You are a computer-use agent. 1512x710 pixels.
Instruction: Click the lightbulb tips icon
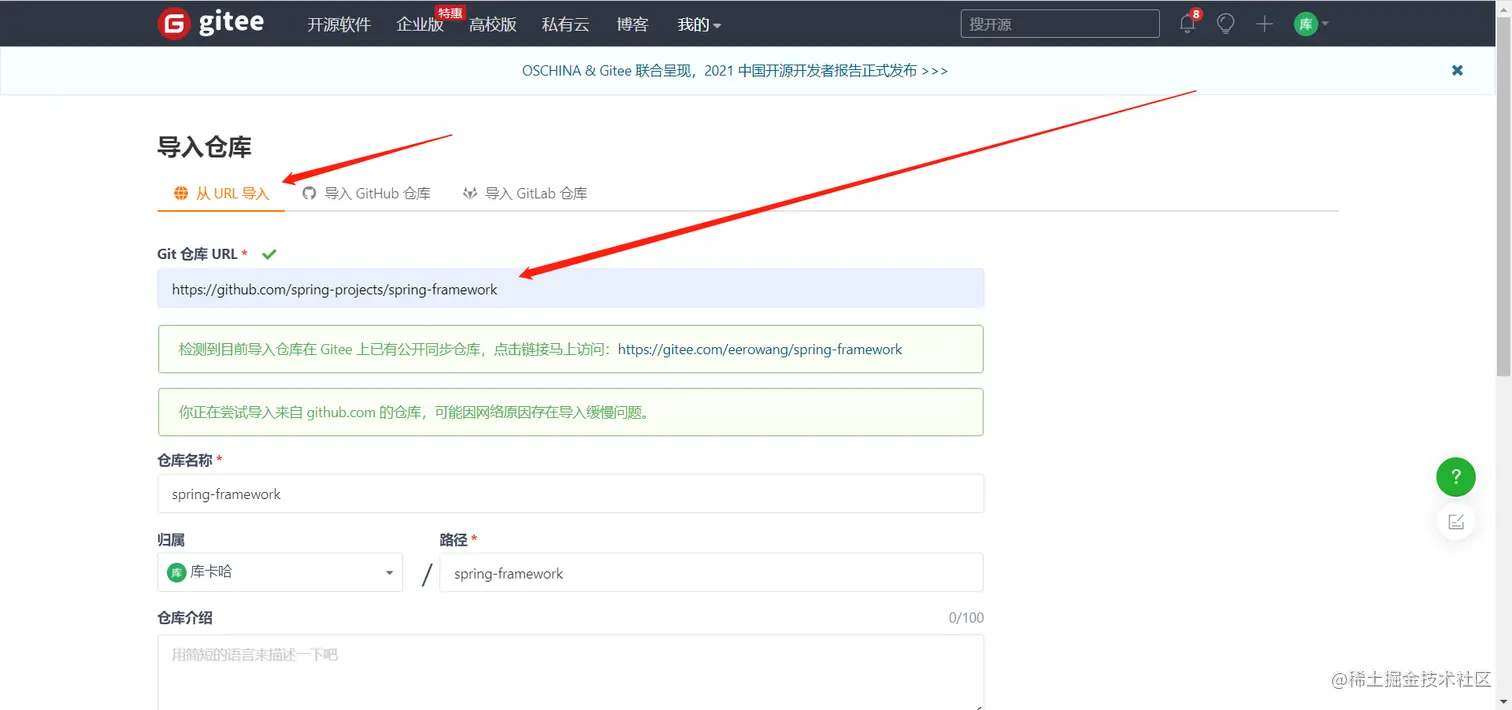(x=1226, y=24)
